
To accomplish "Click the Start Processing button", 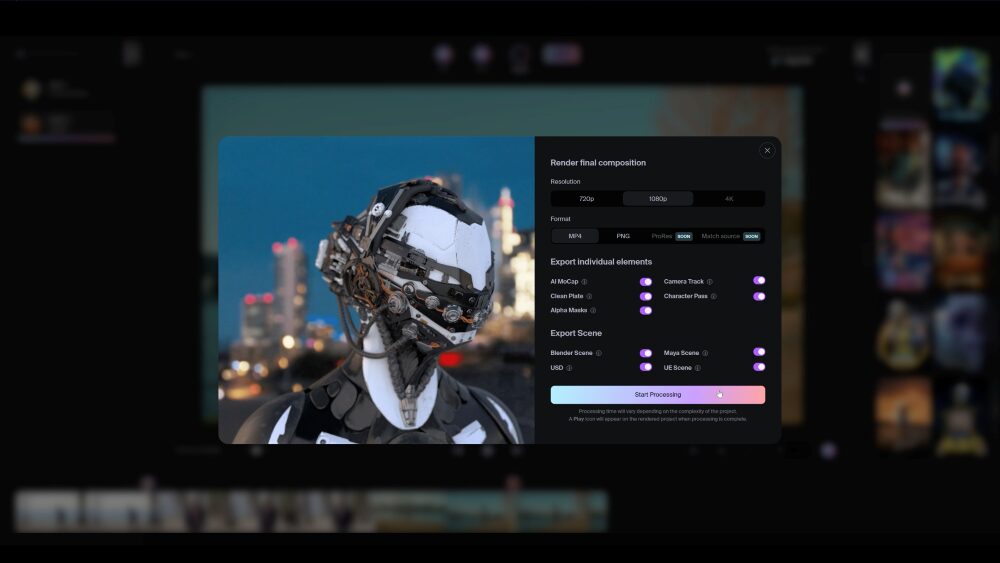I will [x=658, y=395].
